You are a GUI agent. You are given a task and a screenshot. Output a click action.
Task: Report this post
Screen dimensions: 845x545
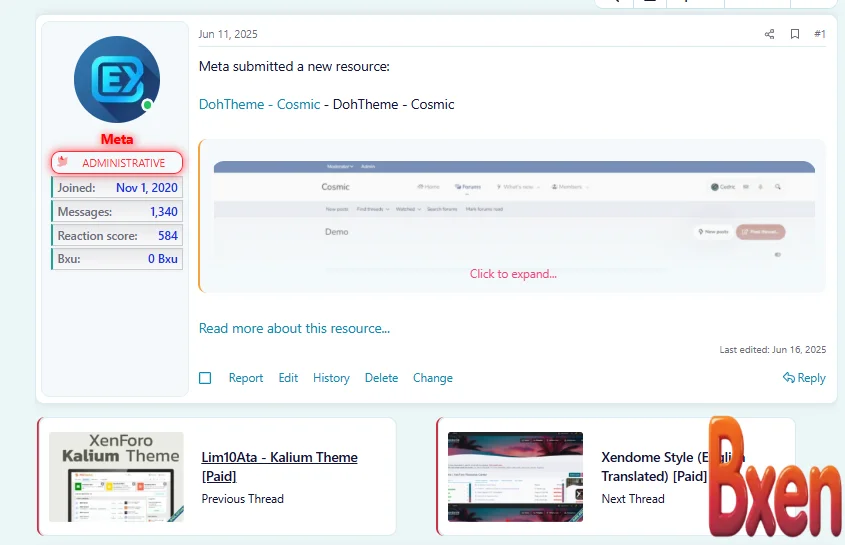(x=246, y=378)
